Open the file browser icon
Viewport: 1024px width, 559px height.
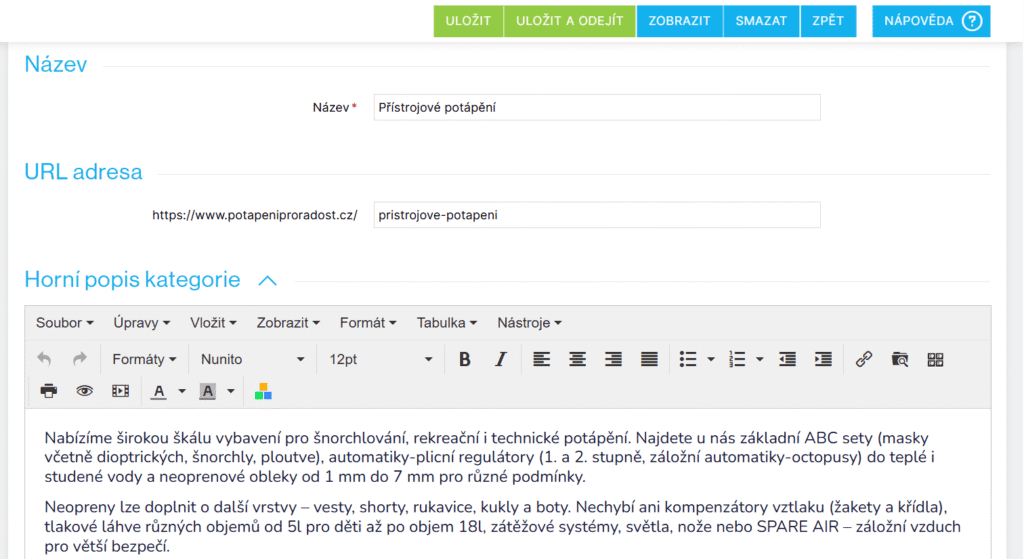tap(900, 359)
